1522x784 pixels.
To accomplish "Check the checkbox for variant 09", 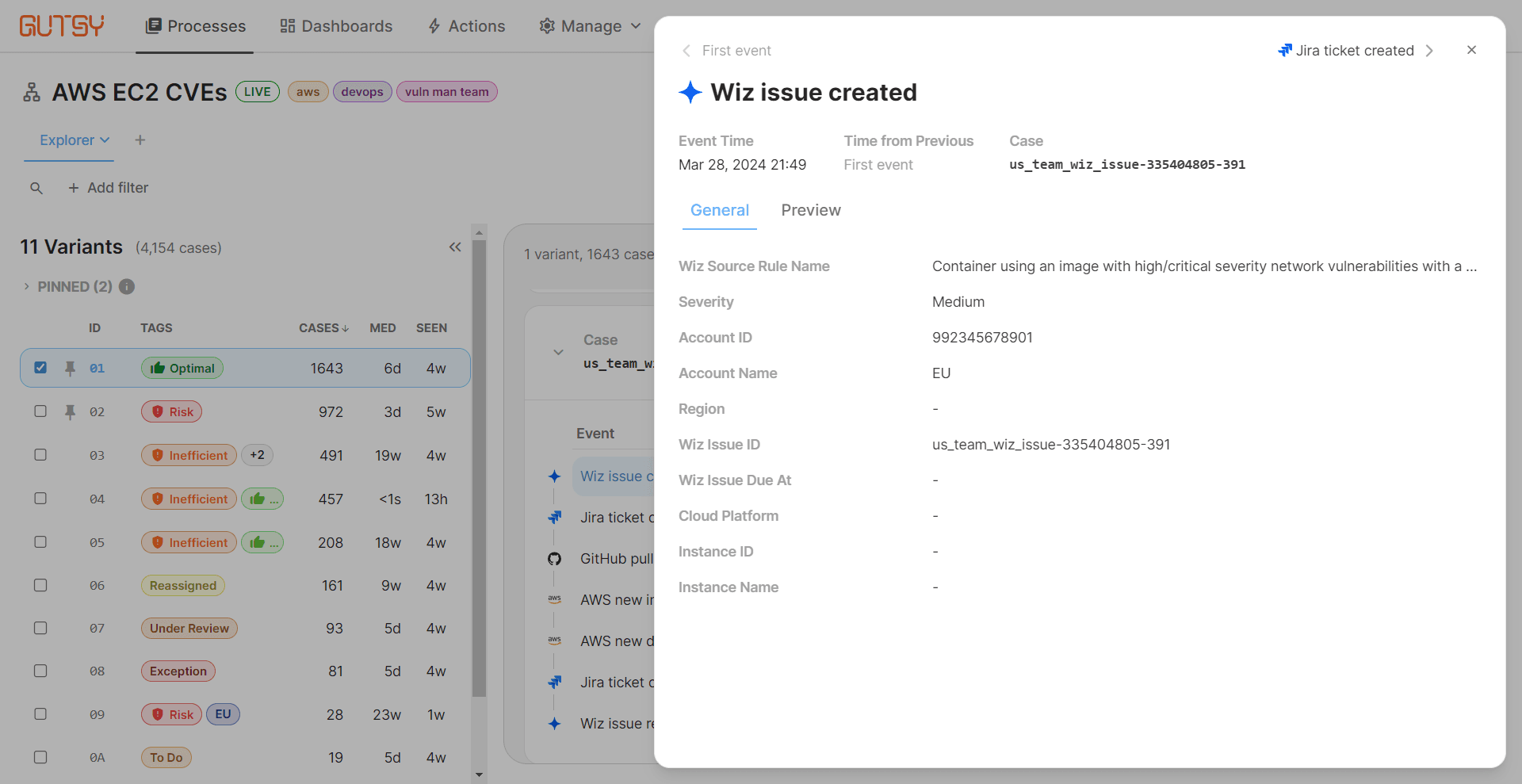I will coord(40,714).
